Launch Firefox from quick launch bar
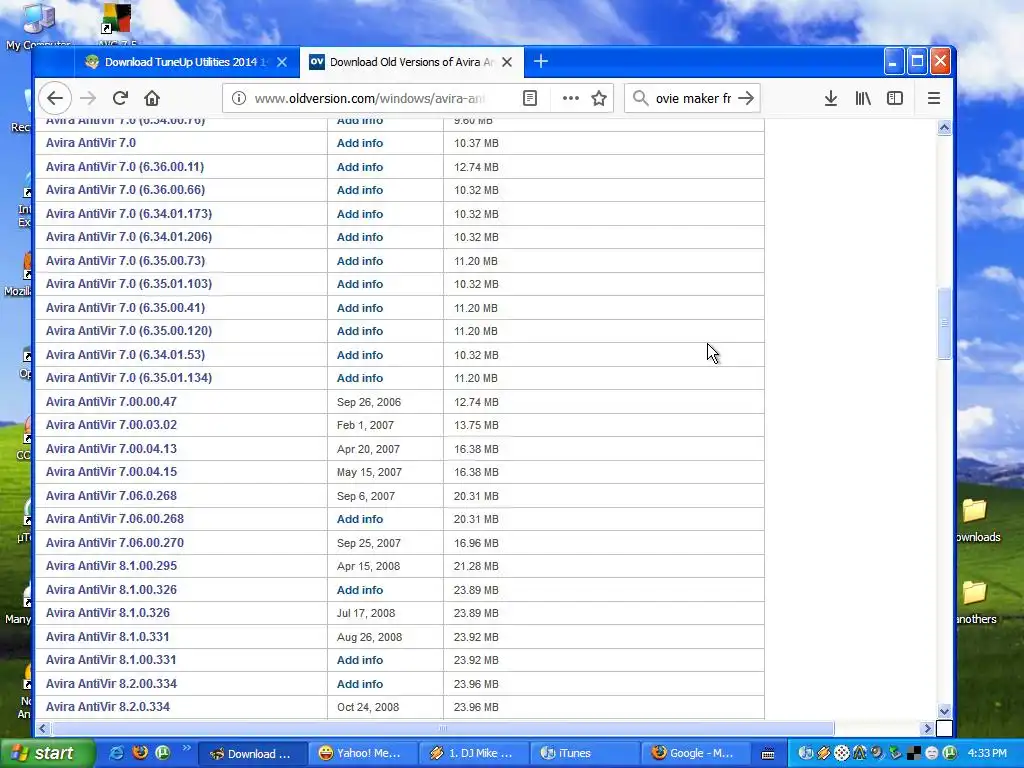This screenshot has width=1024, height=768. click(x=140, y=753)
